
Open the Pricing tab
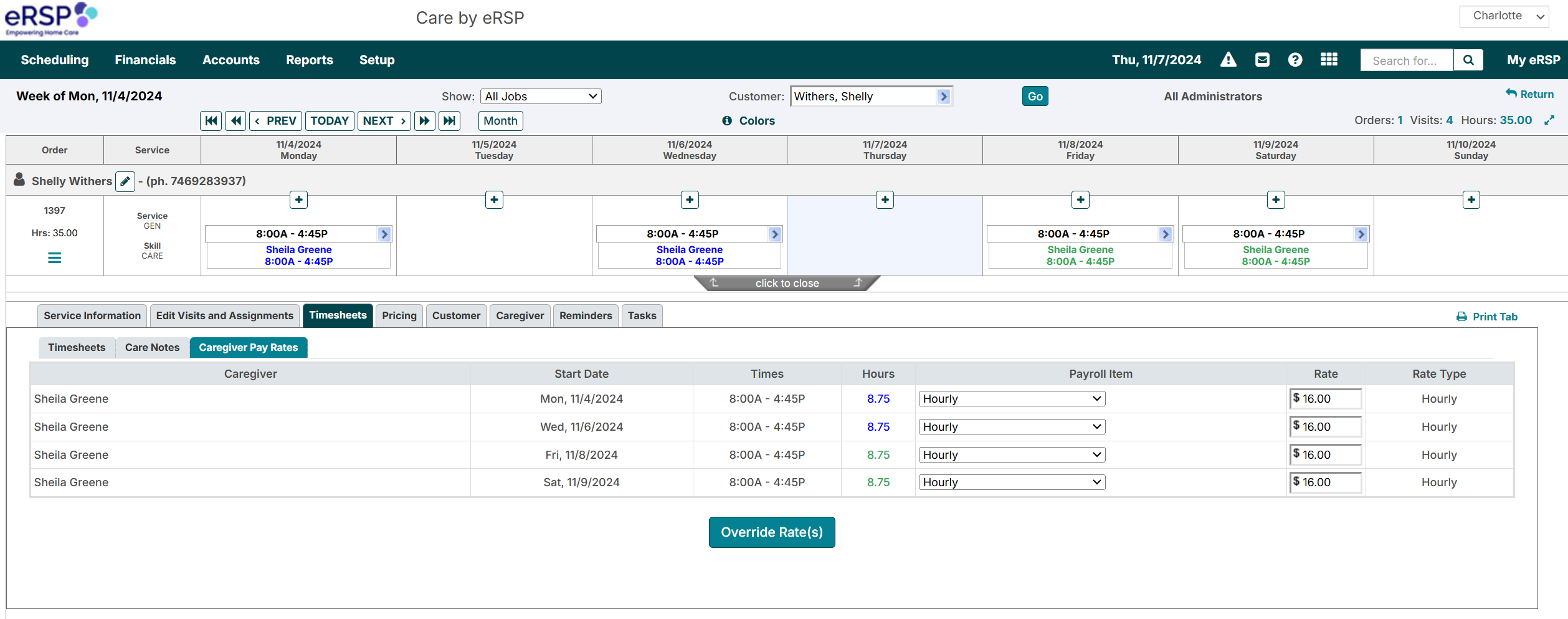[x=399, y=315]
